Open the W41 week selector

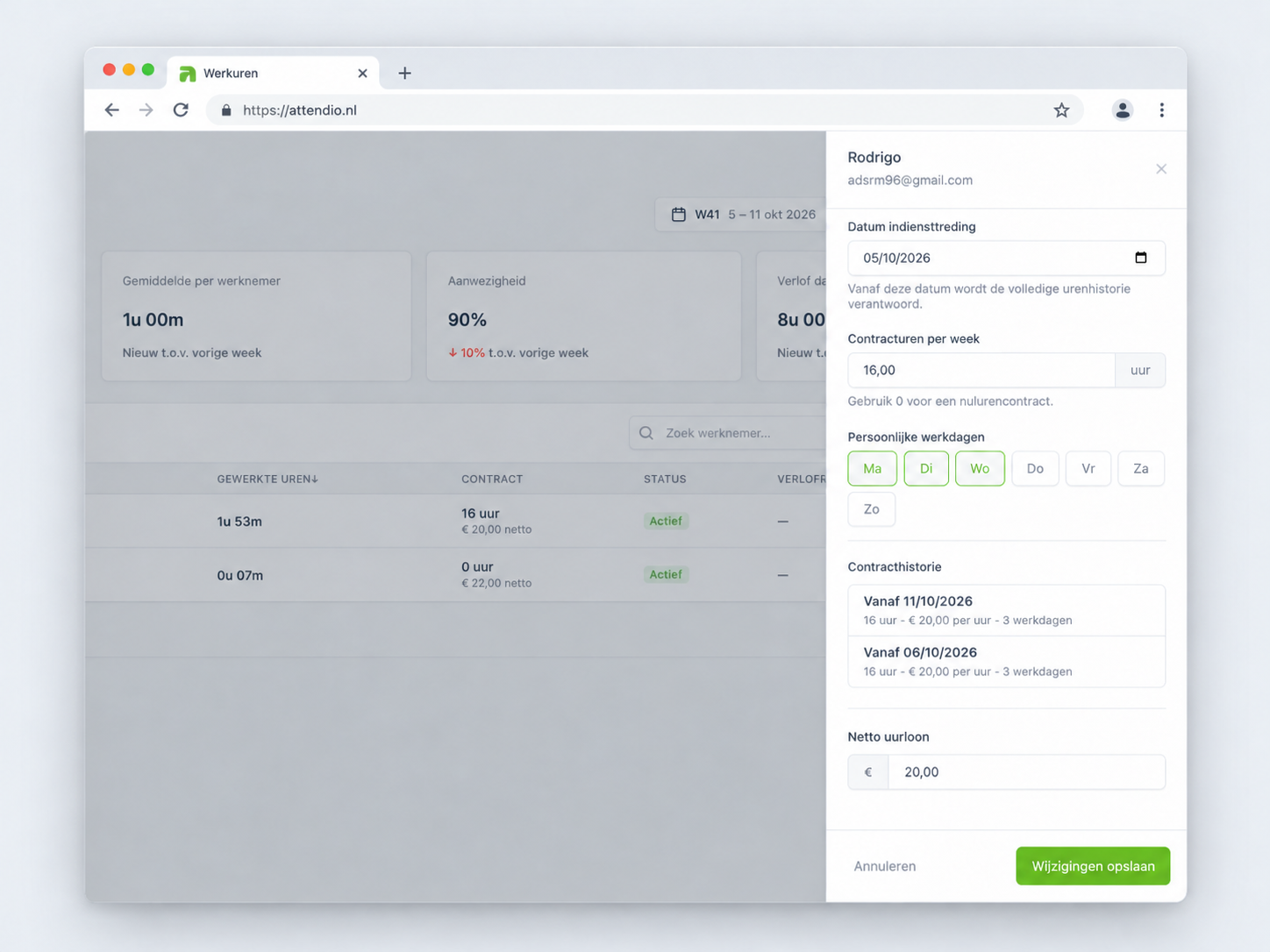pos(741,215)
